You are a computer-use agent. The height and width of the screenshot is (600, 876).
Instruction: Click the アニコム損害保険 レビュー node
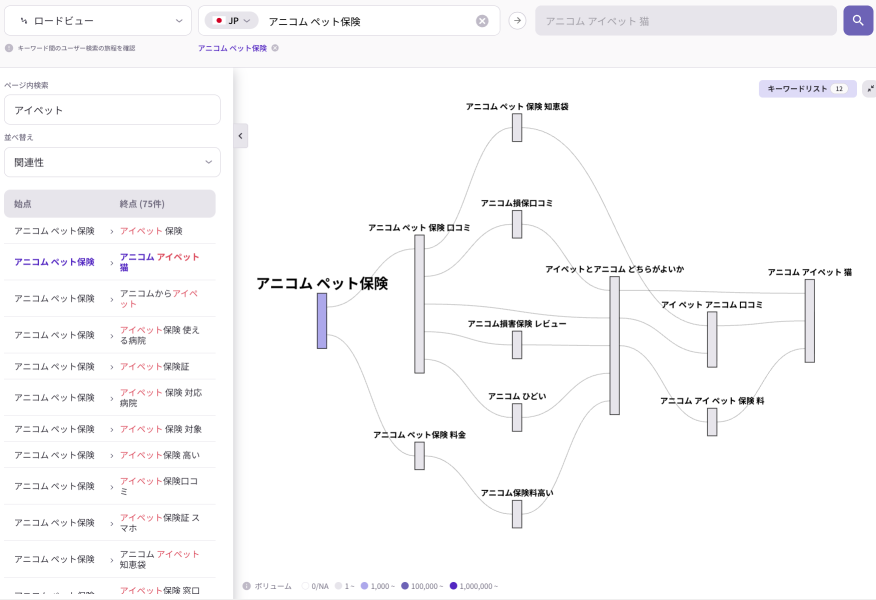pos(517,345)
